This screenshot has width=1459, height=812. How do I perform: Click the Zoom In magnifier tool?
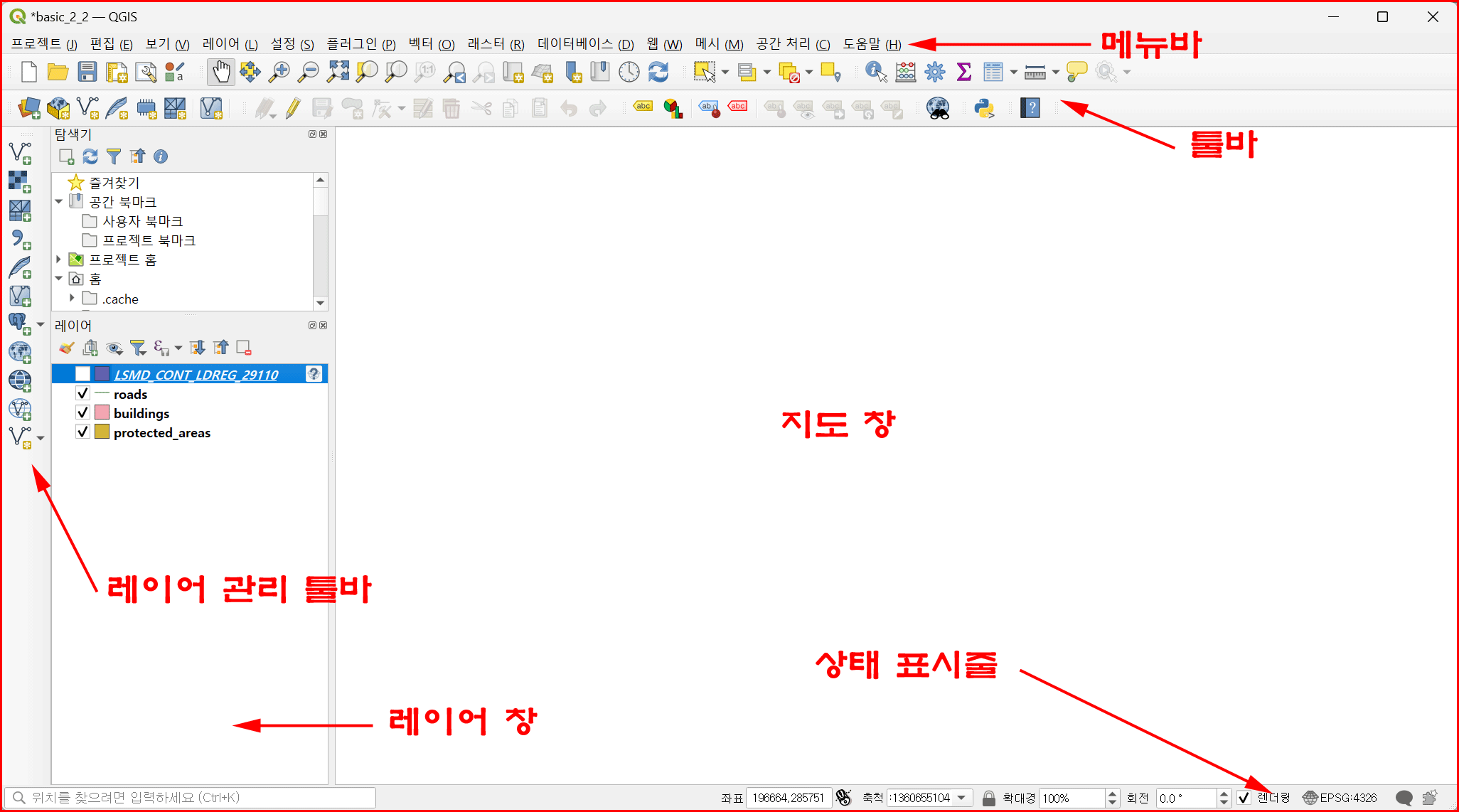click(x=279, y=72)
